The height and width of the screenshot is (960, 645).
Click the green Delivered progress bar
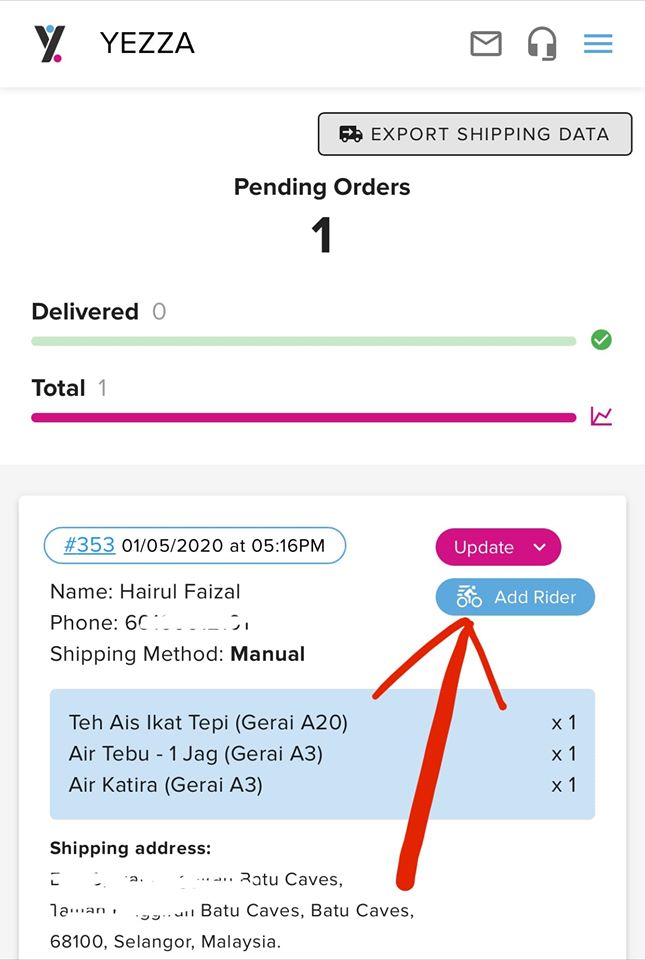click(304, 341)
